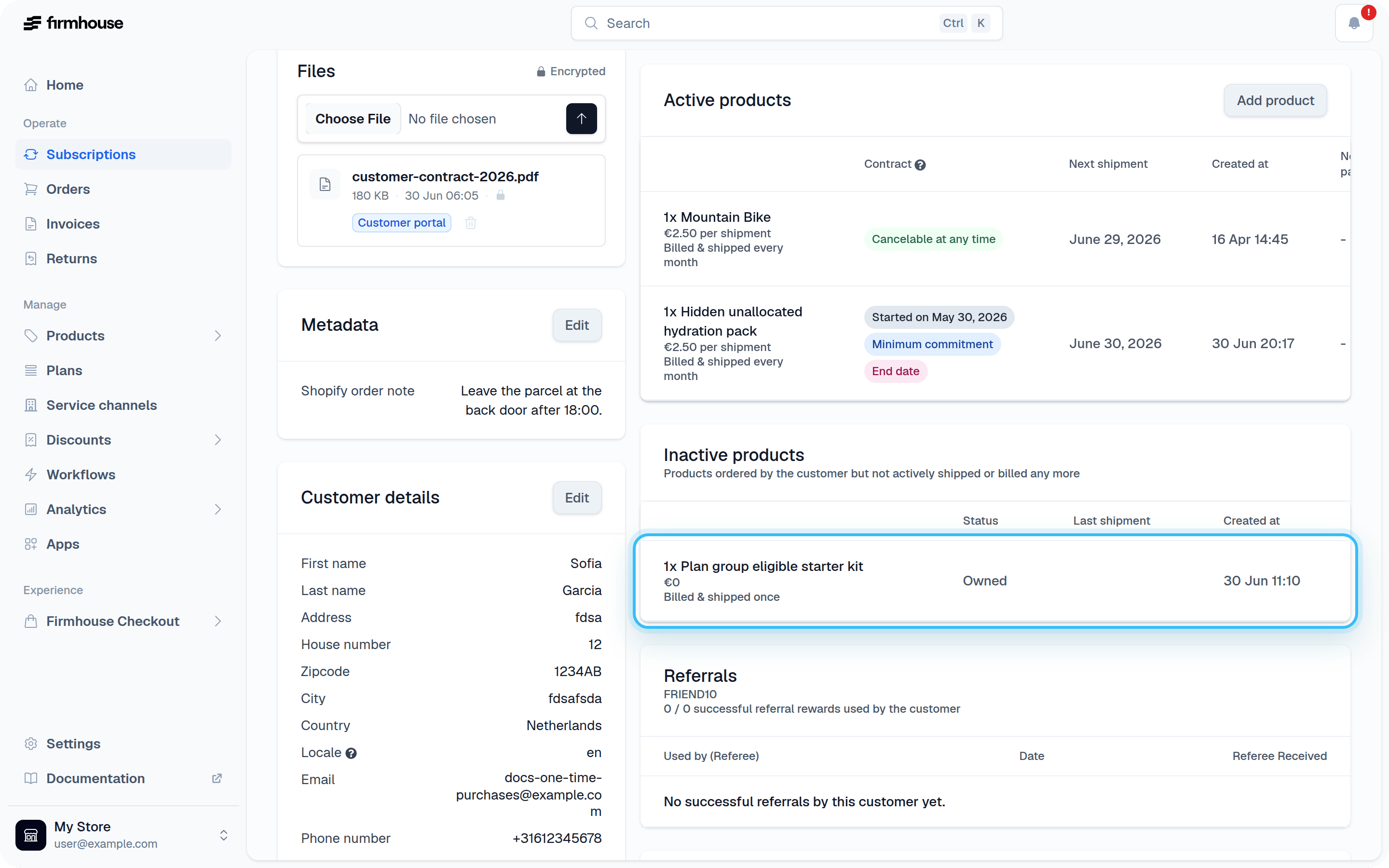Click the Plans list icon
This screenshot has width=1389, height=868.
click(31, 370)
